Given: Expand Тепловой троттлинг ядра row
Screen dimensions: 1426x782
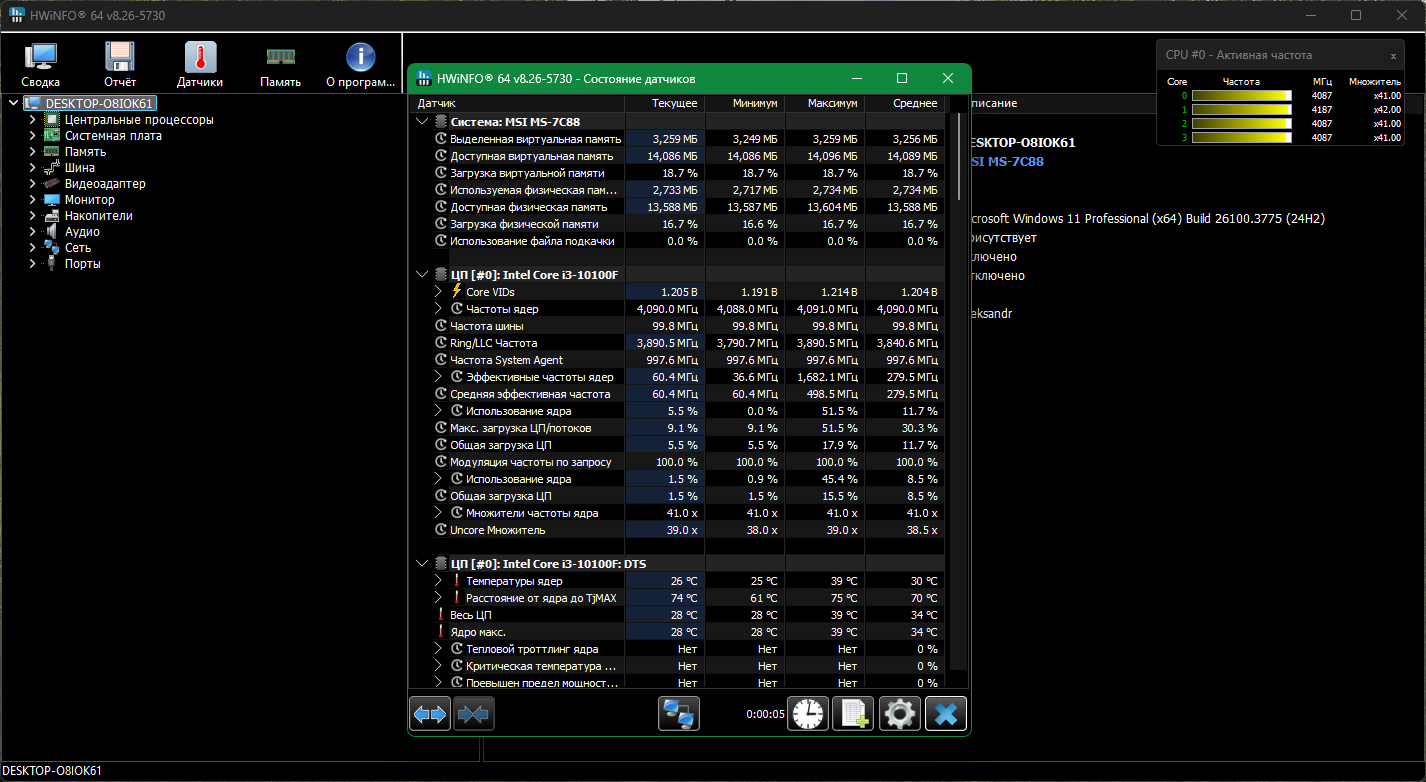Looking at the screenshot, I should point(438,649).
